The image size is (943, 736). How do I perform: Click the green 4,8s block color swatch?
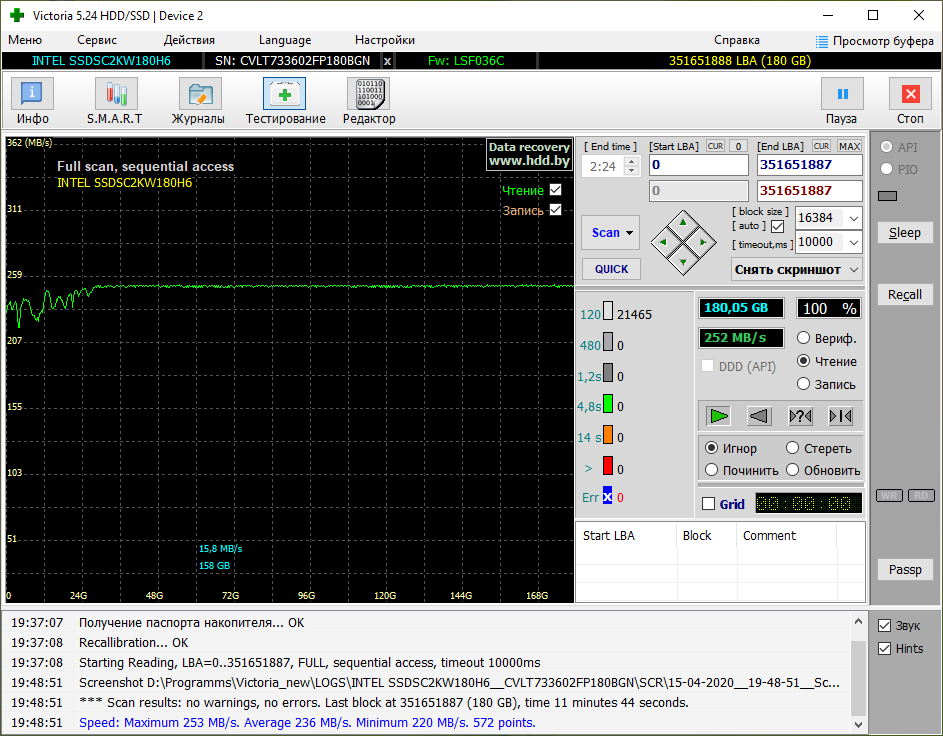tap(608, 403)
